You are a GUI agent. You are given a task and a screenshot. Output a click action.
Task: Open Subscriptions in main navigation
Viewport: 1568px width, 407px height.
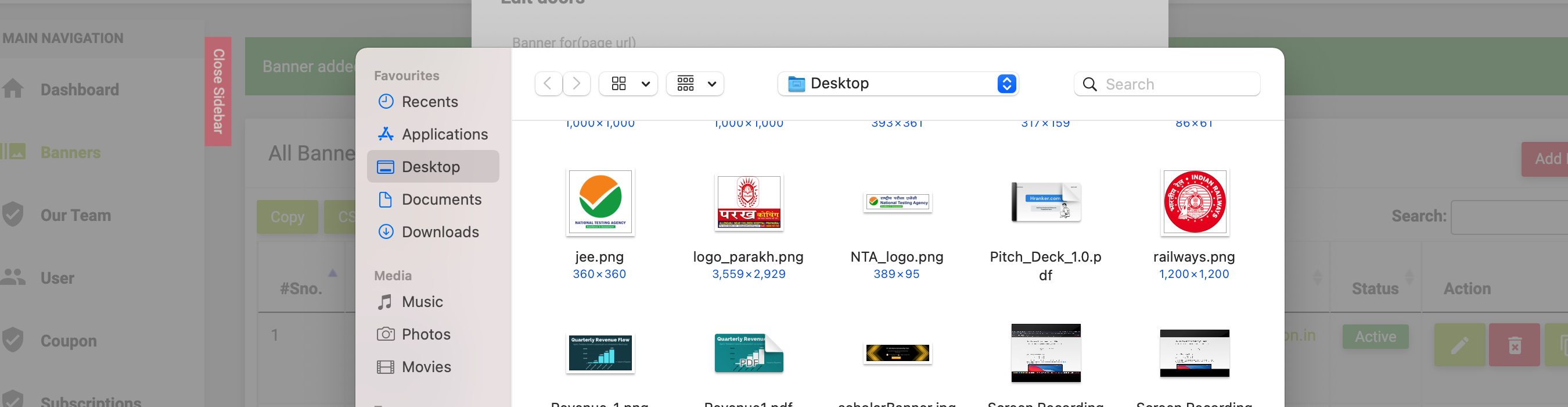91,402
